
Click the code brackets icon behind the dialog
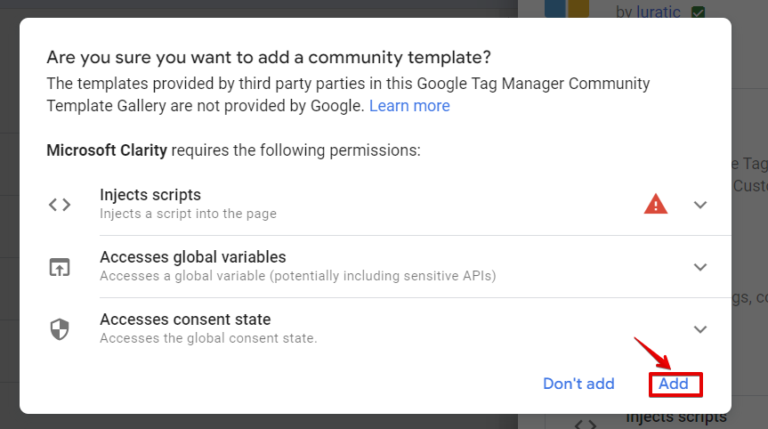tap(585, 424)
